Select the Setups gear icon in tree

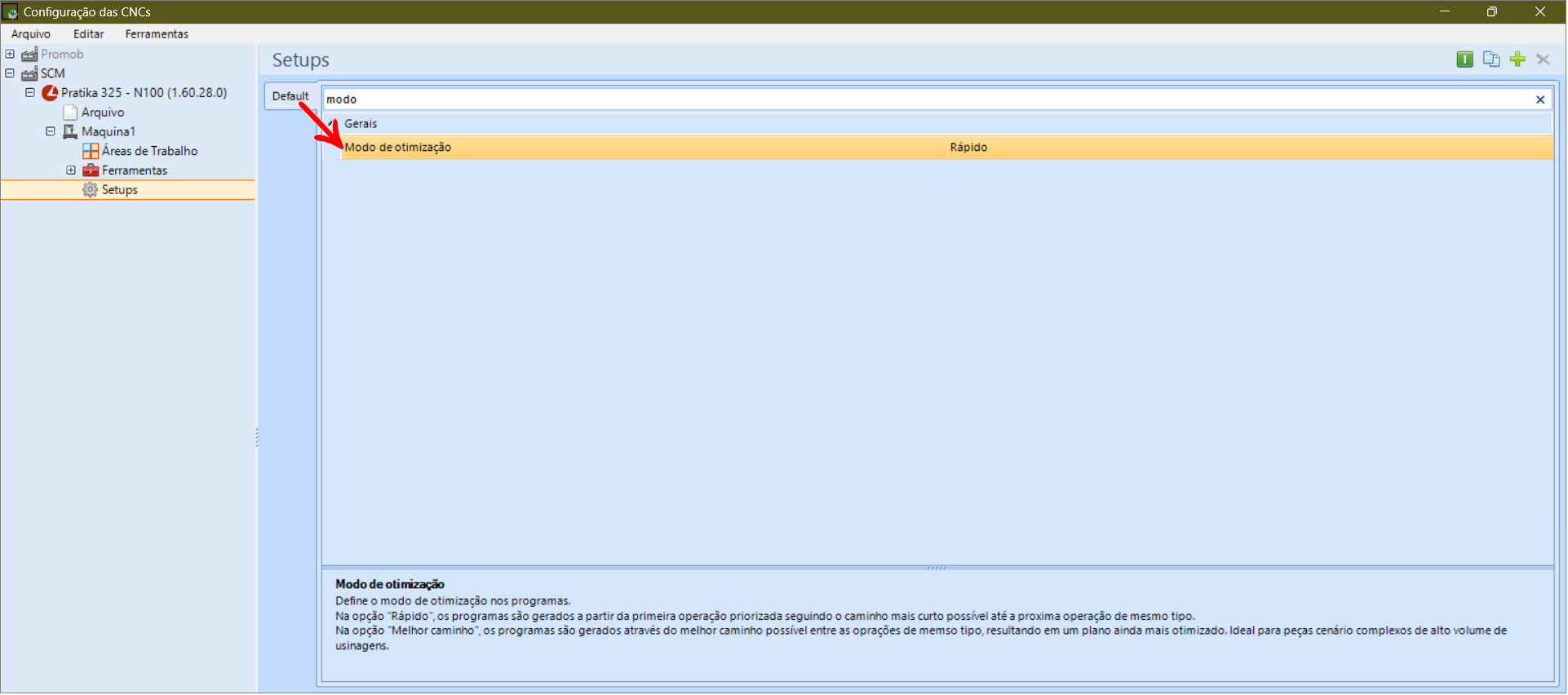[90, 190]
